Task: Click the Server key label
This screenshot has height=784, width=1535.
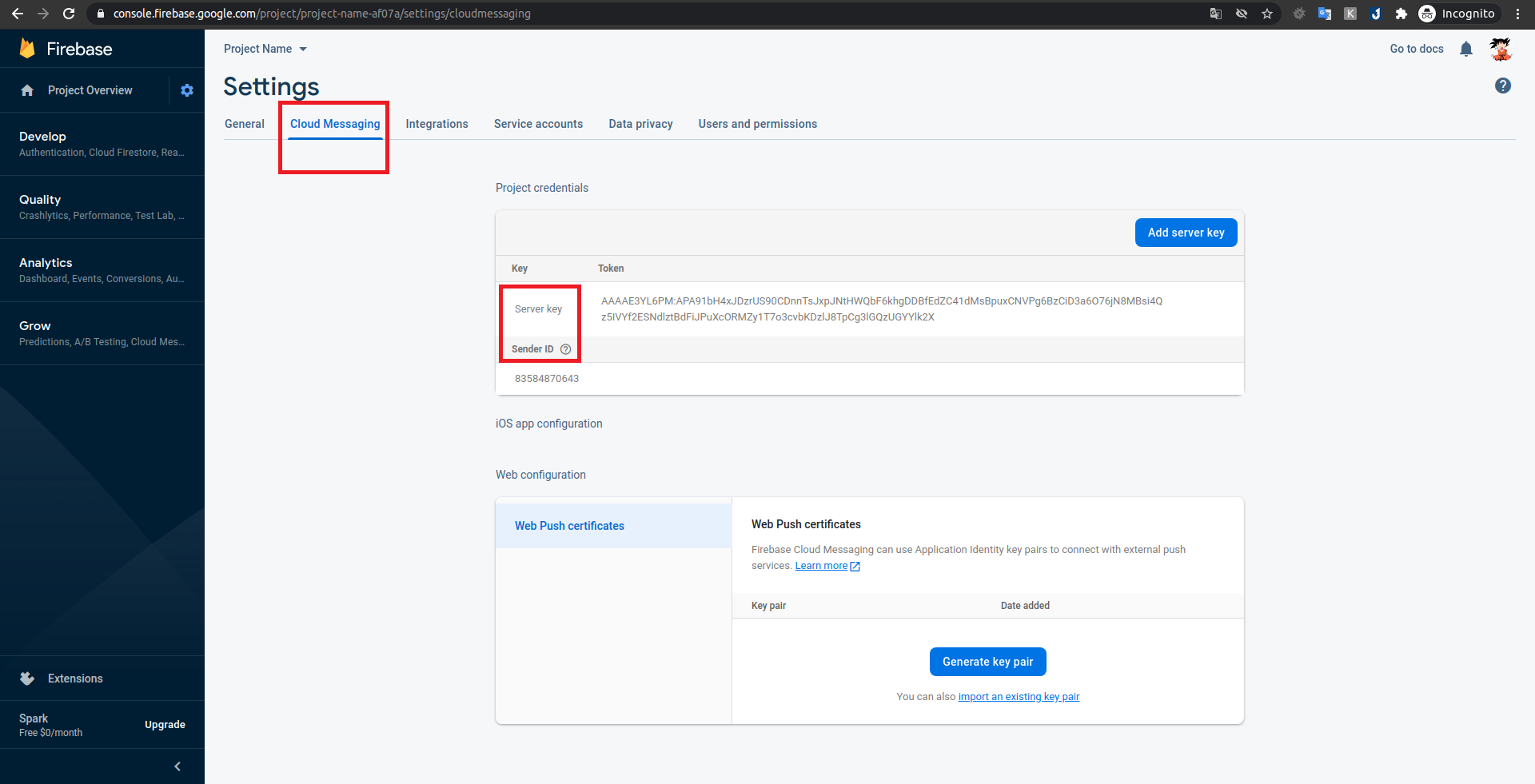Action: point(538,309)
